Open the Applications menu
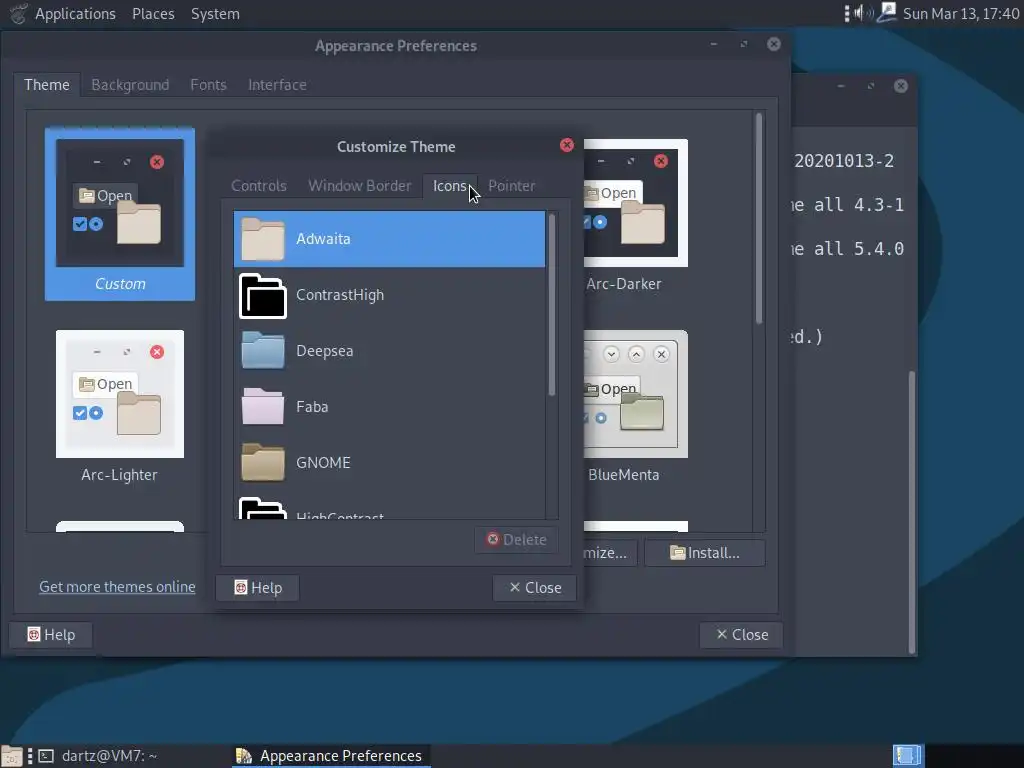 pyautogui.click(x=75, y=14)
